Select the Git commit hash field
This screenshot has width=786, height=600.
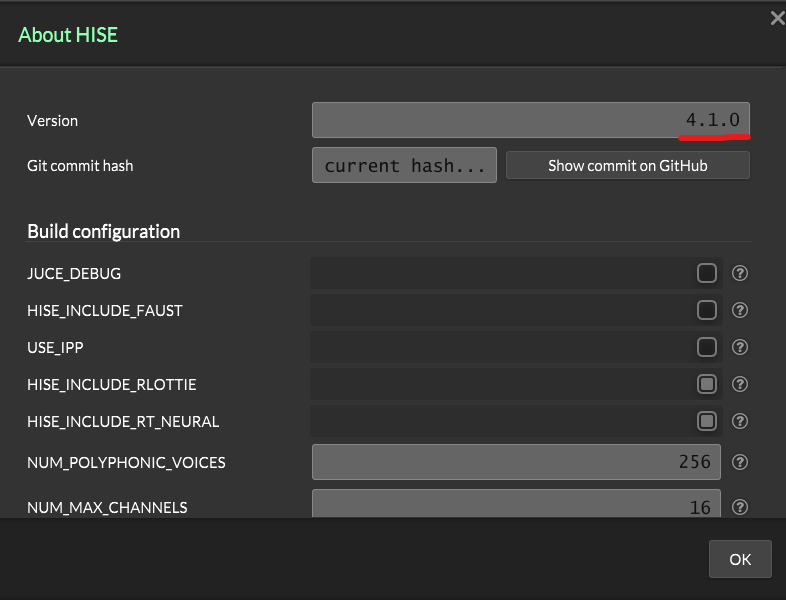(x=405, y=166)
